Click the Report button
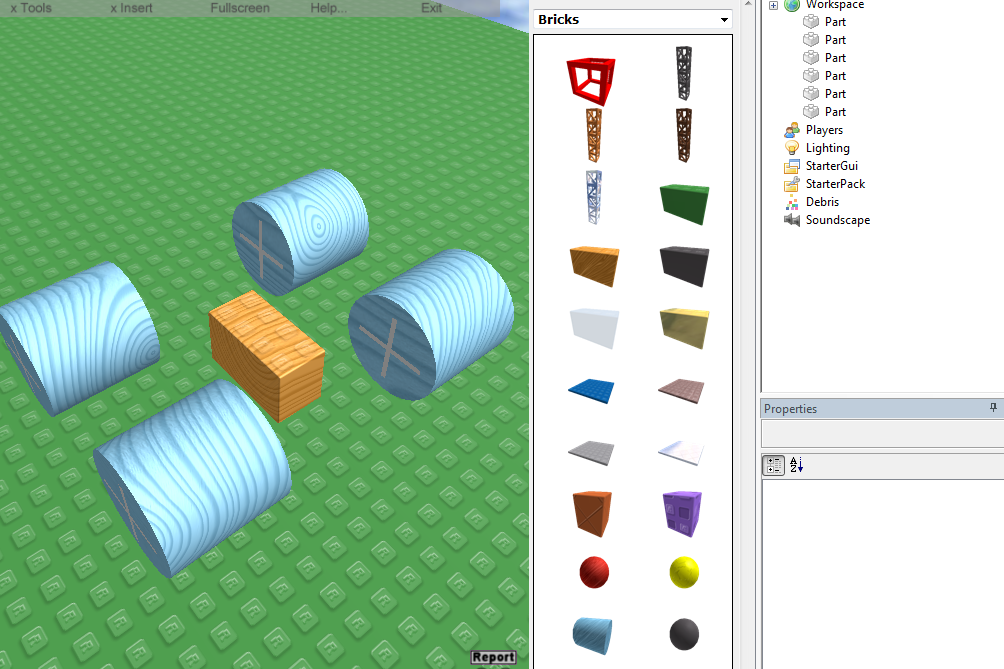This screenshot has width=1004, height=669. (x=493, y=657)
